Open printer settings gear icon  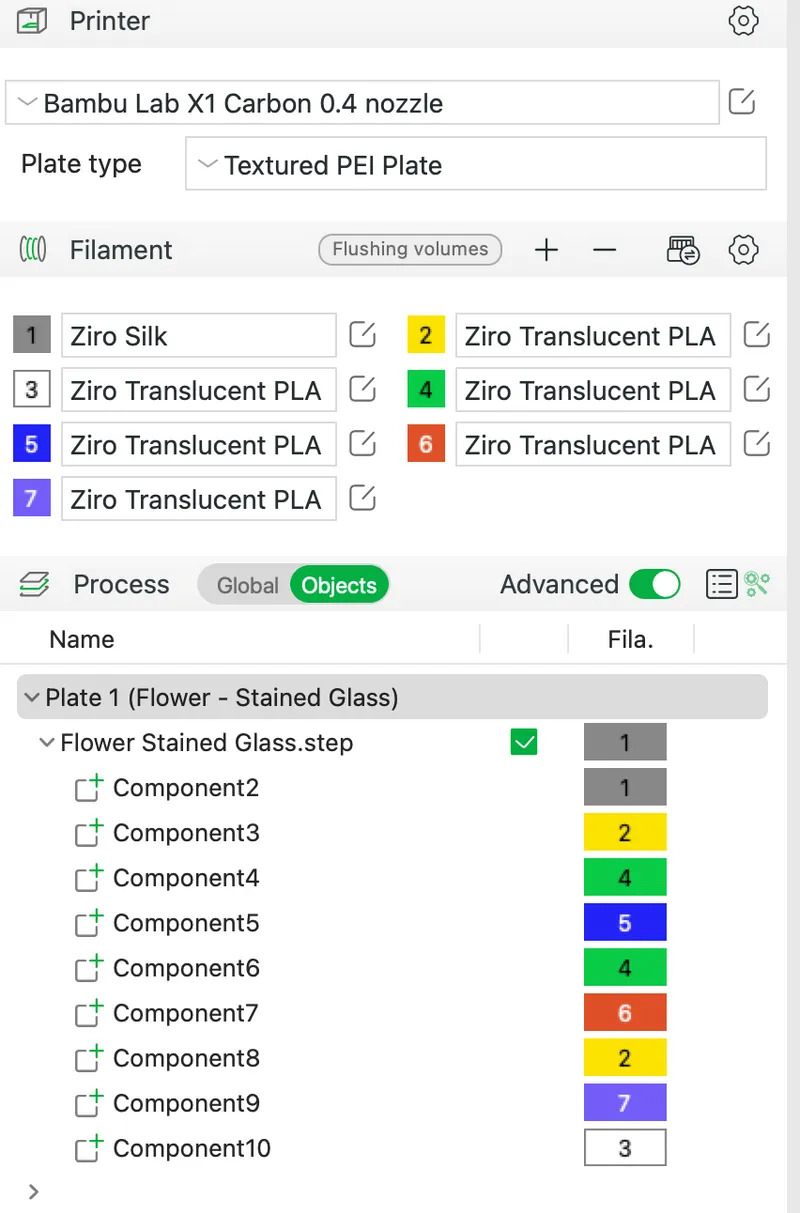[743, 21]
